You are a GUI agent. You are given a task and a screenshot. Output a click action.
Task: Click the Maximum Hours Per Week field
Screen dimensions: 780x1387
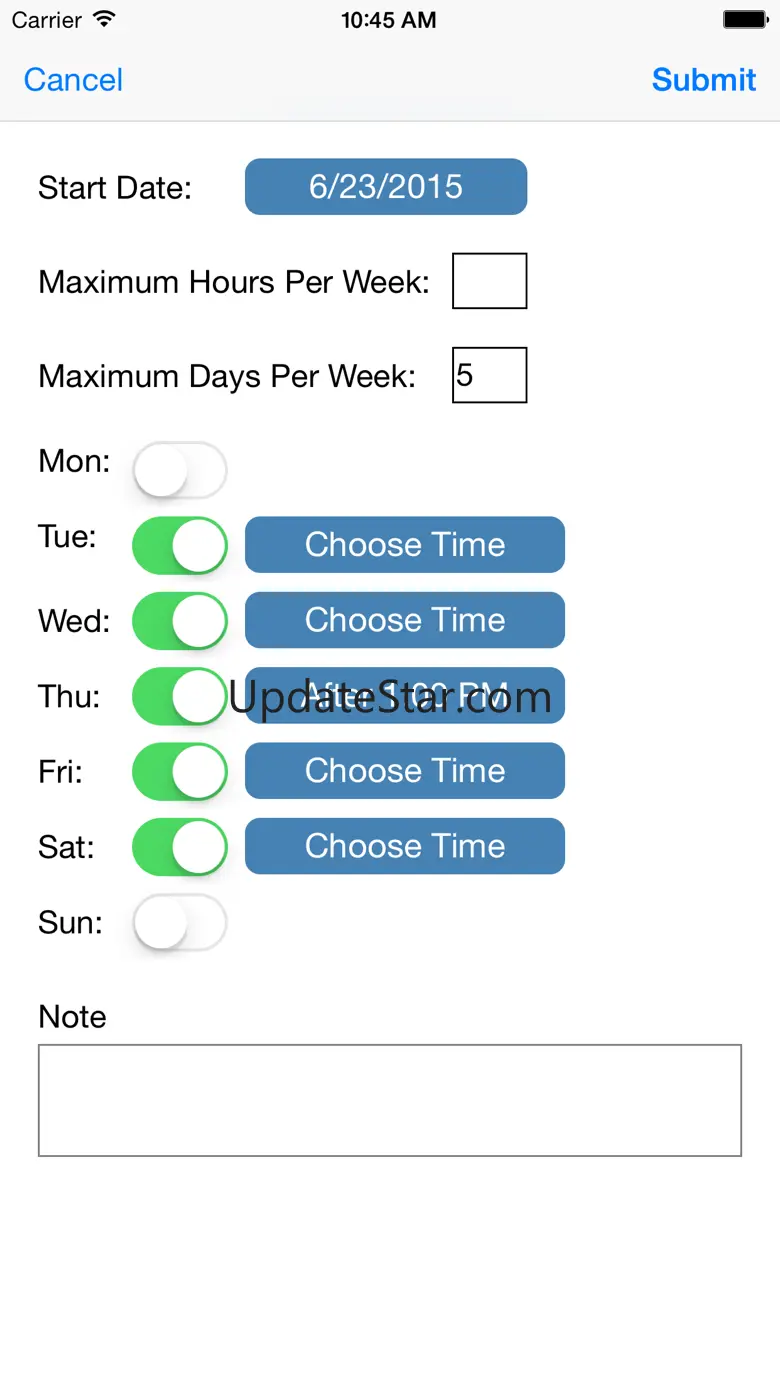tap(489, 281)
